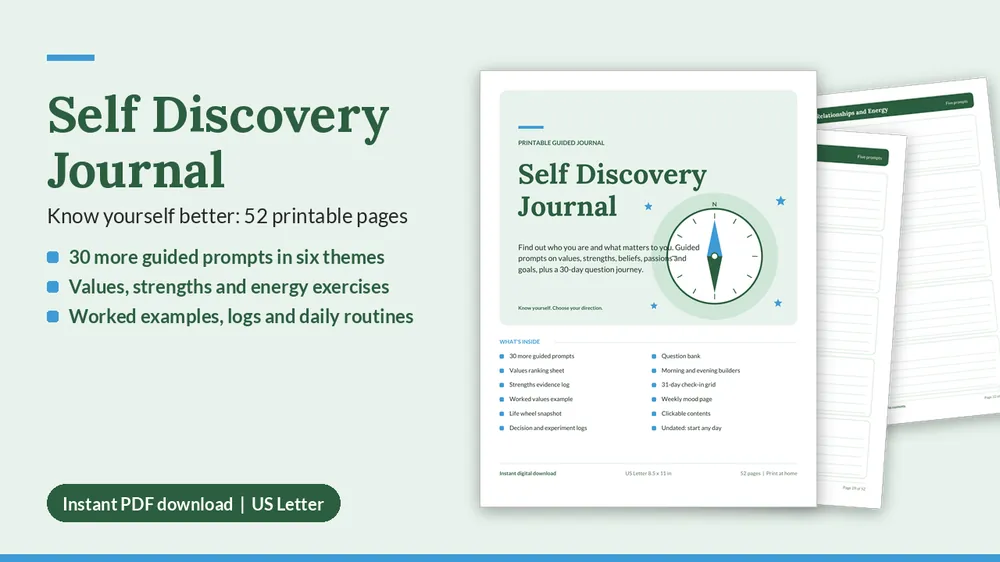Click the star beside the cover's 'Journal' word
Viewport: 1000px width, 562px height.
coord(648,207)
